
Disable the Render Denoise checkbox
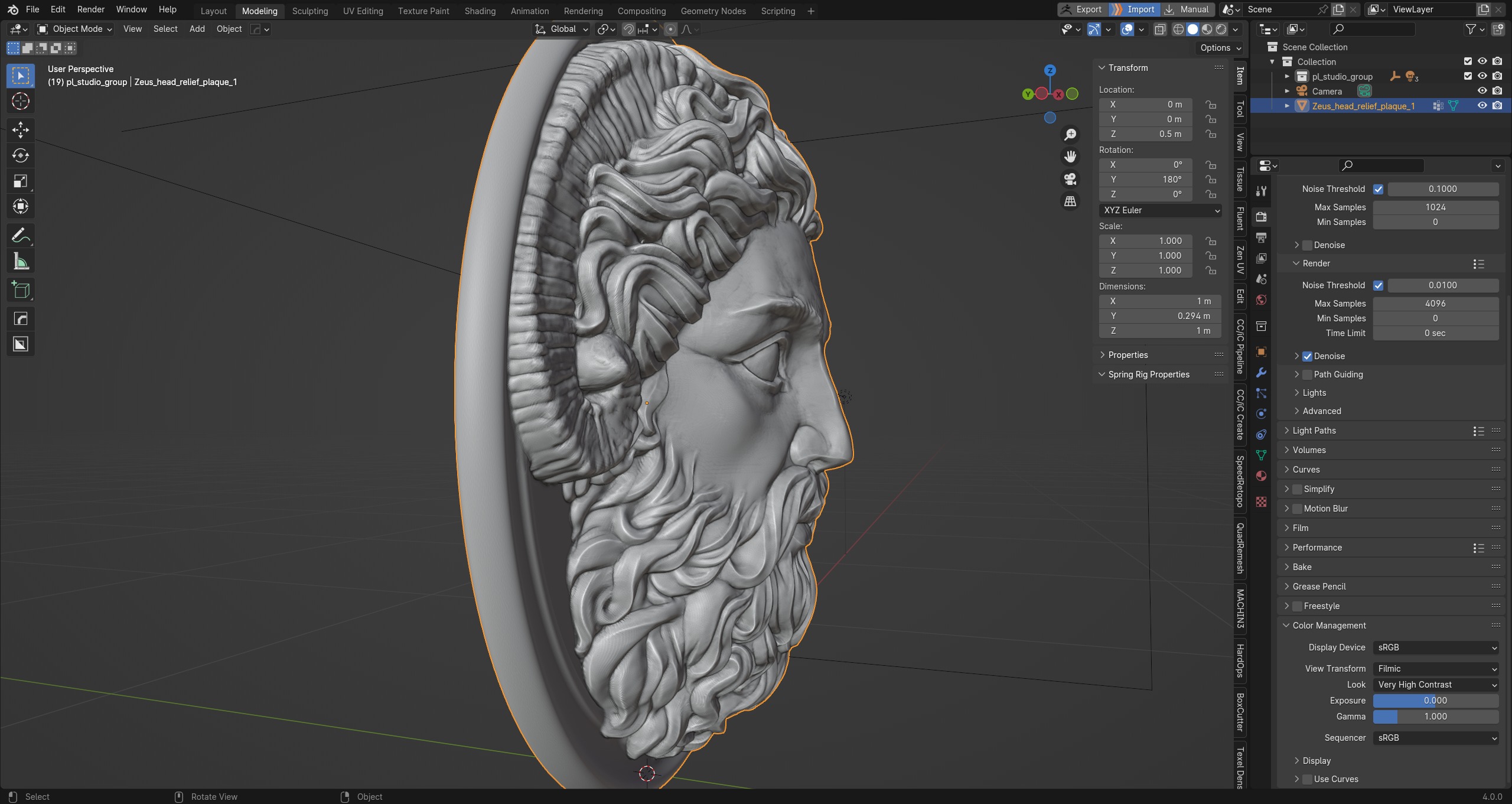[x=1307, y=356]
